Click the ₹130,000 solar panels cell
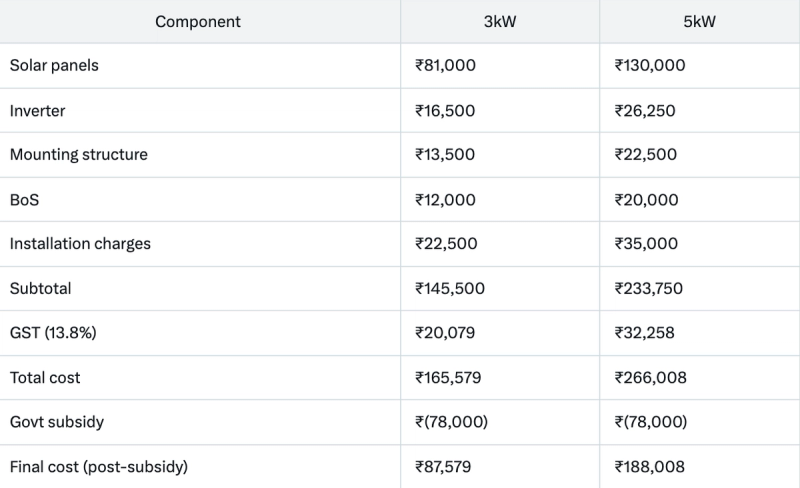800x488 pixels. [650, 65]
